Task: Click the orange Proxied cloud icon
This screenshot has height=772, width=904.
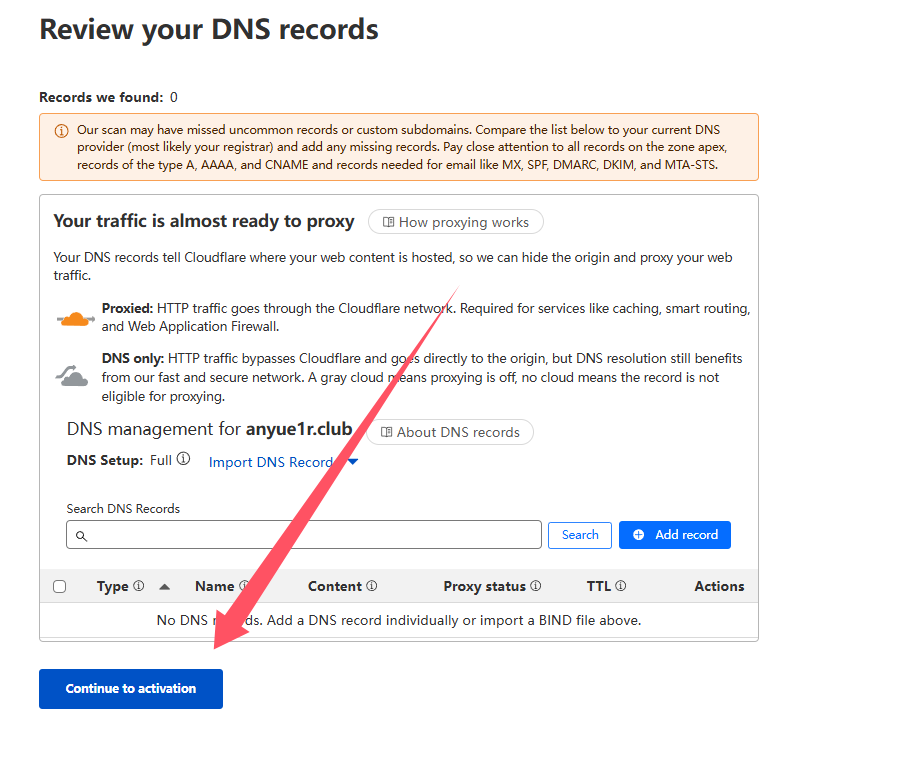Action: click(x=76, y=318)
